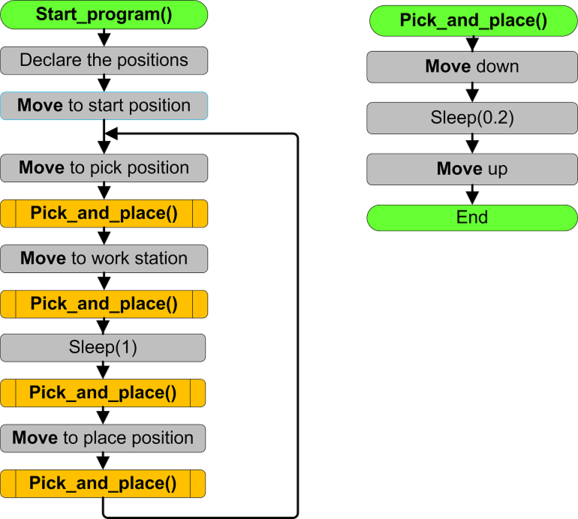Click the green End terminator
This screenshot has height=519, width=578.
click(x=472, y=218)
